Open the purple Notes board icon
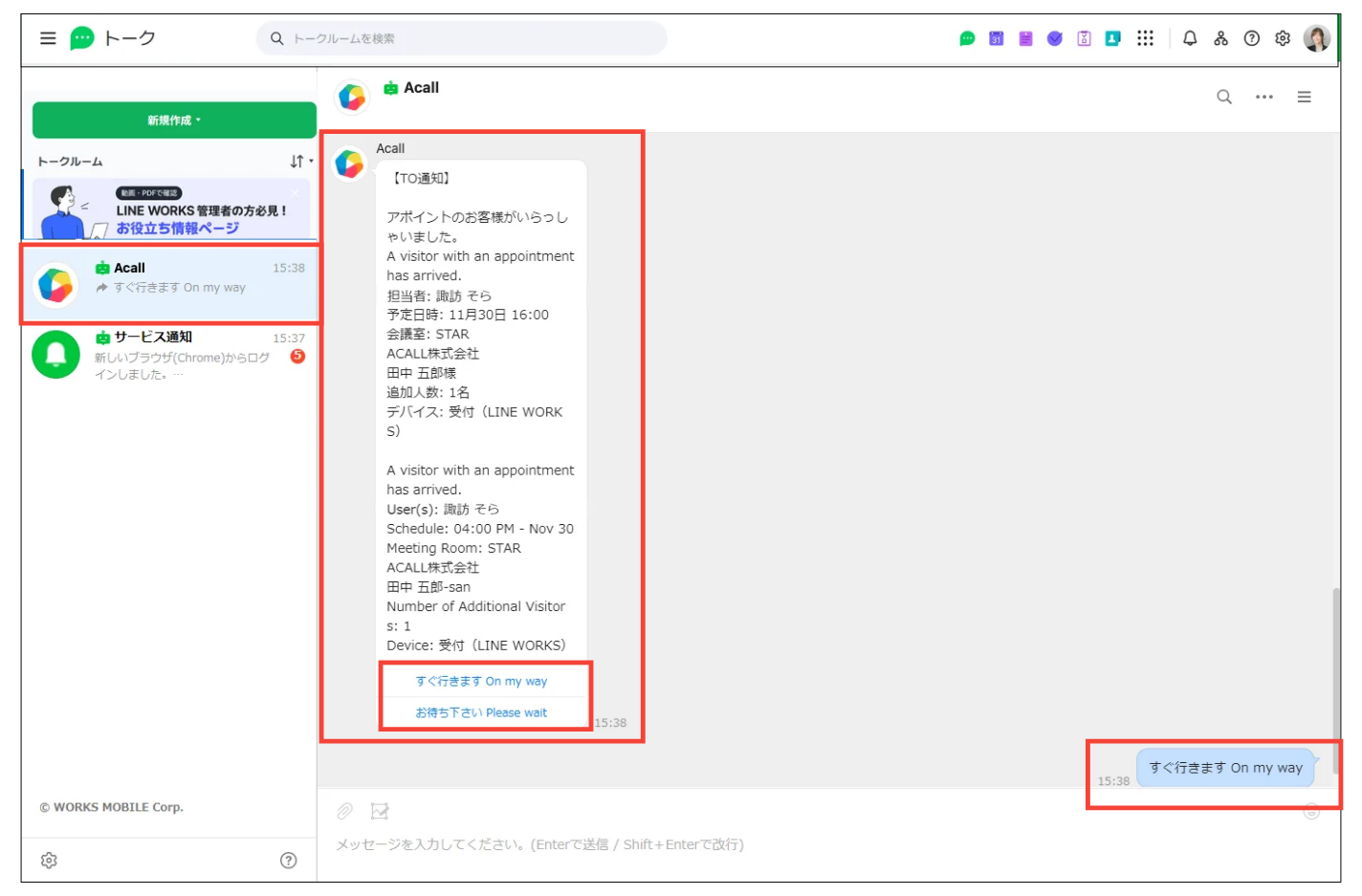This screenshot has width=1362, height=896. [1025, 38]
